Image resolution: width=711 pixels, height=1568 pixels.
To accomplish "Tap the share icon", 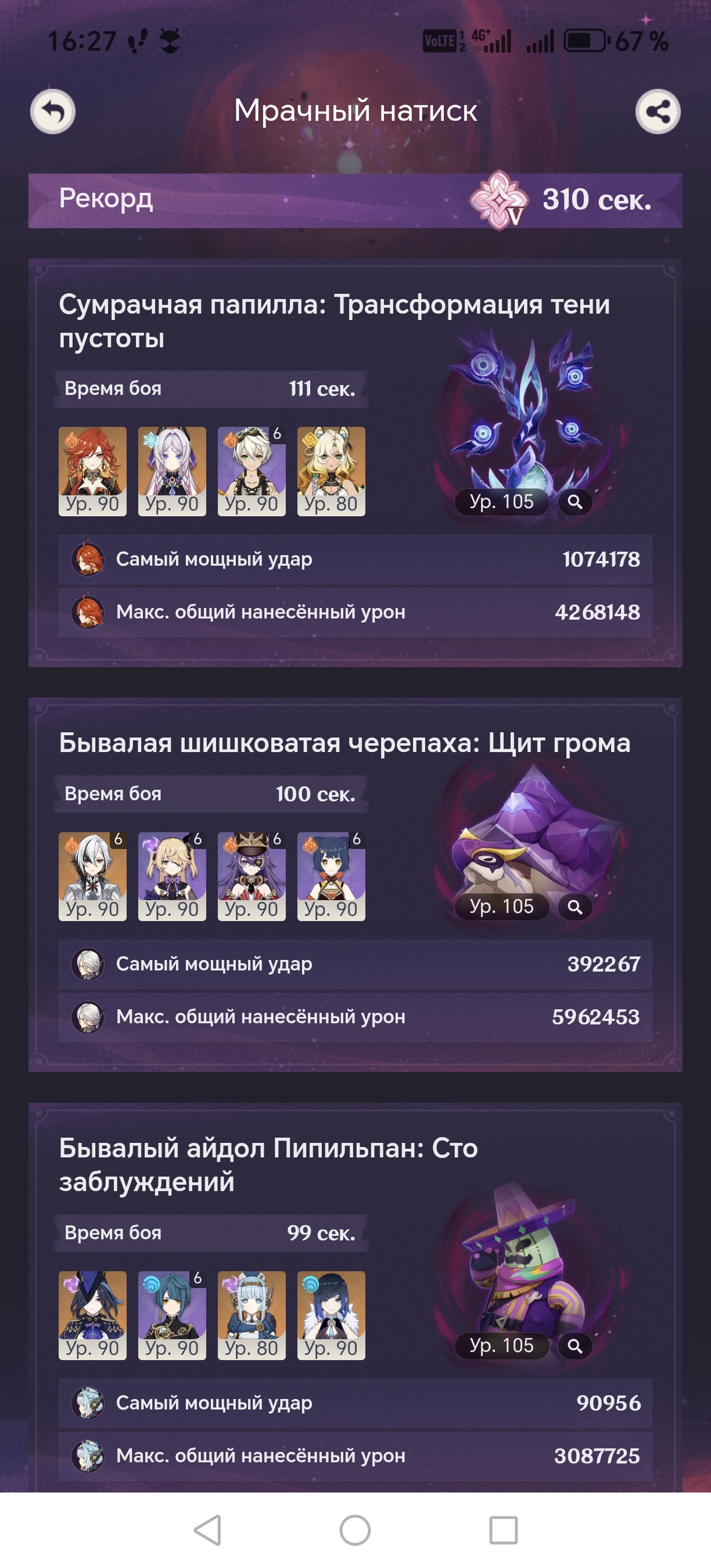I will point(658,112).
